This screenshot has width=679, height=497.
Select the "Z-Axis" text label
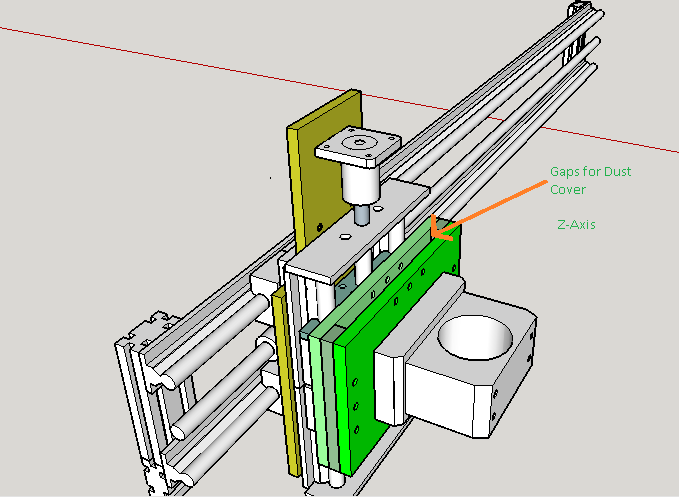(x=576, y=225)
